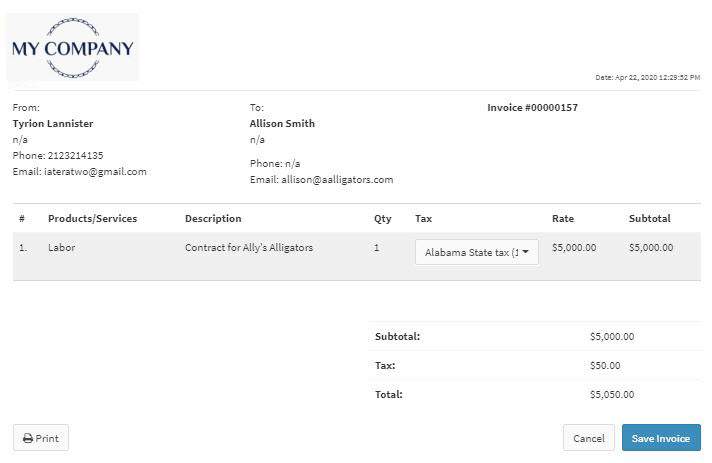Click the Contract for Ally's Alligators description
This screenshot has width=712, height=463.
click(249, 247)
